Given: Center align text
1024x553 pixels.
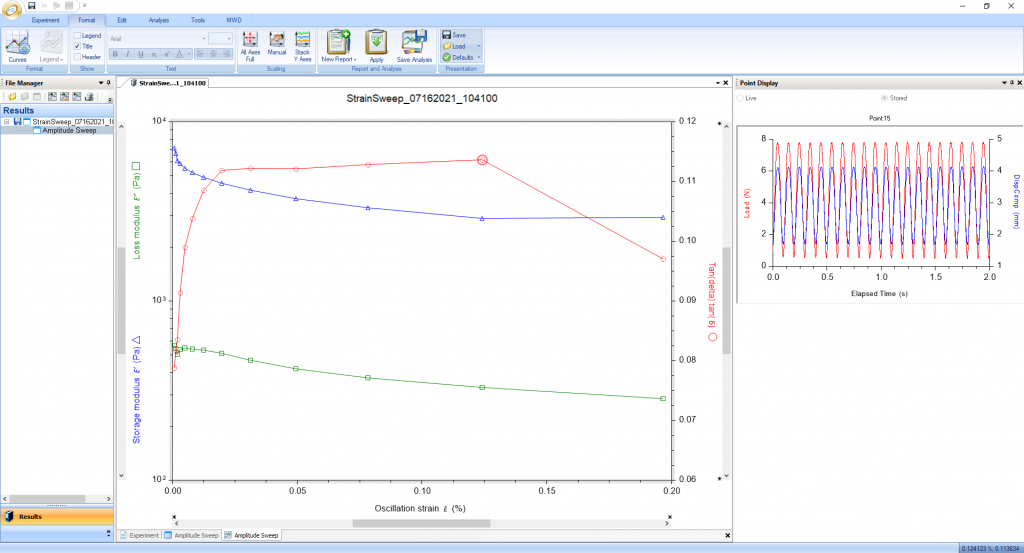Looking at the screenshot, I should [x=213, y=54].
